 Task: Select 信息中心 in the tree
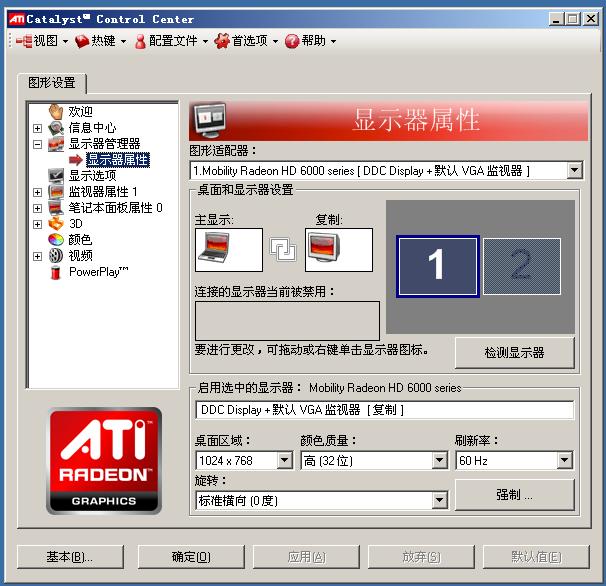click(92, 128)
